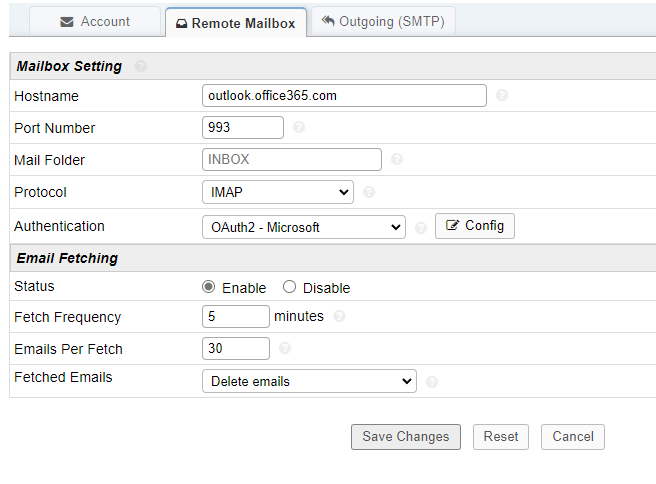Select the Disable status radio button
Viewport: 656px width, 484px height.
pyautogui.click(x=290, y=287)
